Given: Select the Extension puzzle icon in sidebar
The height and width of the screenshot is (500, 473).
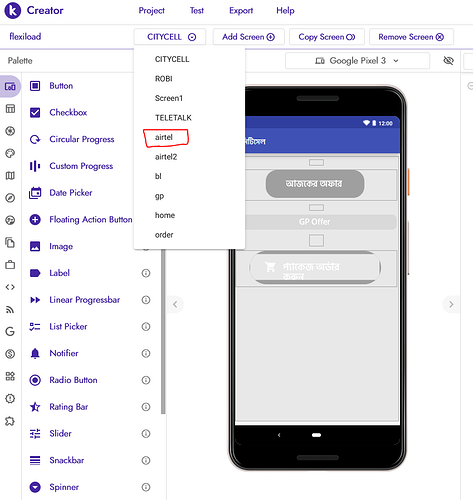Looking at the screenshot, I should (x=10, y=421).
